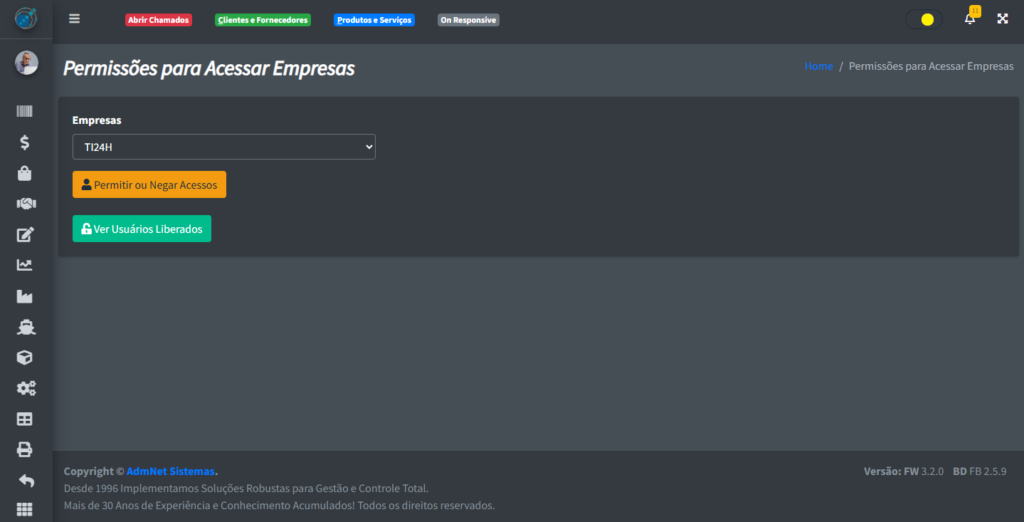The image size is (1024, 522).
Task: Click the user avatar in sidebar
Action: pos(26,63)
